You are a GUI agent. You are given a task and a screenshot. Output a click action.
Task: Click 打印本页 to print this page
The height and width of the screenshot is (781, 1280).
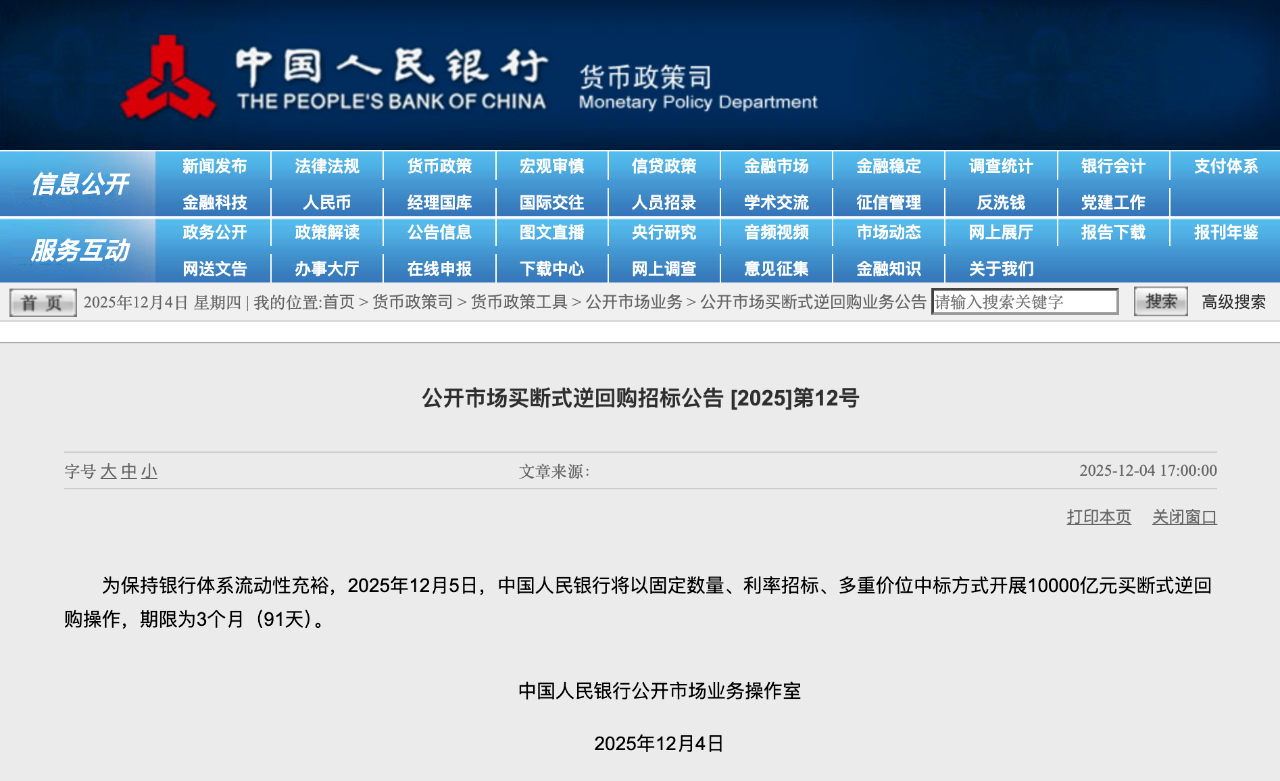click(x=1098, y=517)
